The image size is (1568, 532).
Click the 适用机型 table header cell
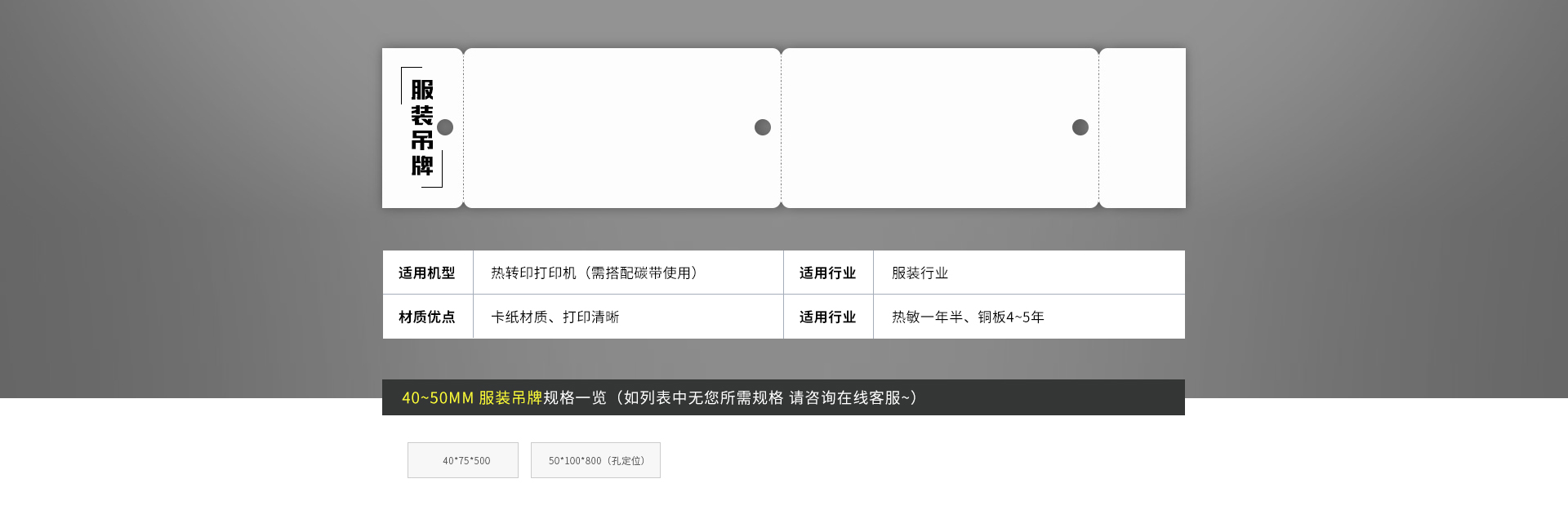tap(427, 273)
